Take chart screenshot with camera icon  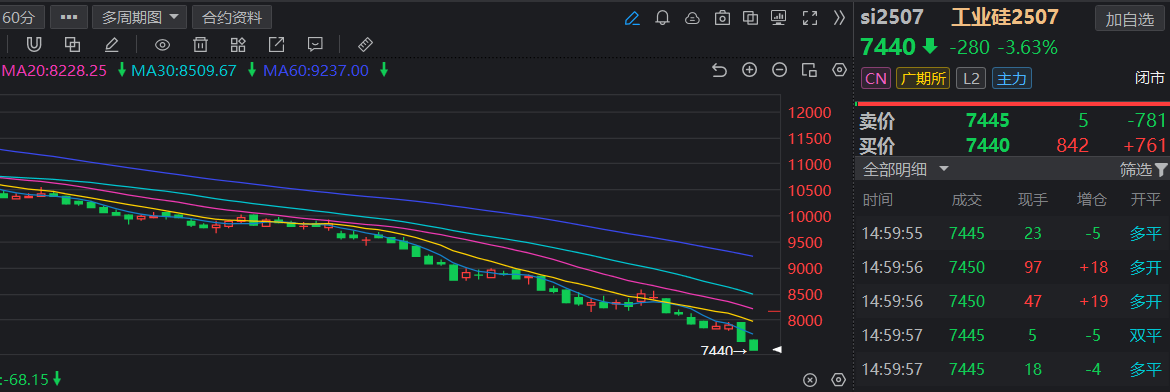coord(722,17)
